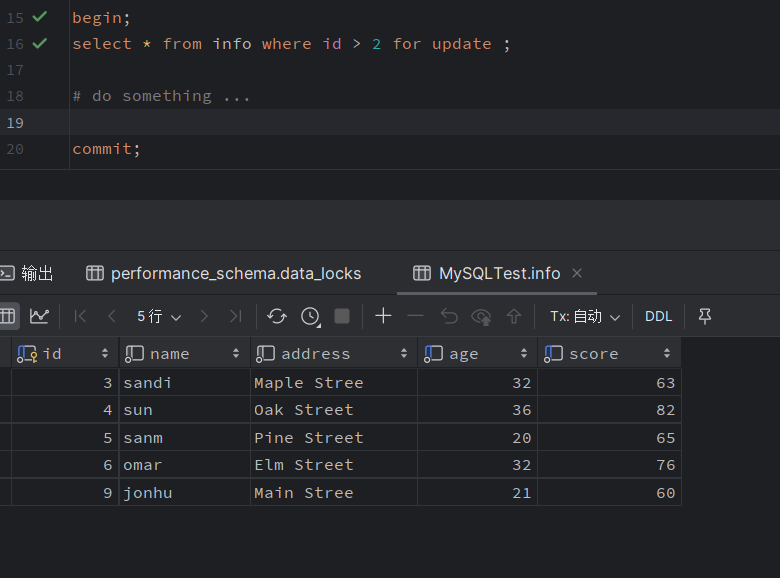
Task: Open the Tx: 自动 transaction mode dropdown
Action: [585, 316]
